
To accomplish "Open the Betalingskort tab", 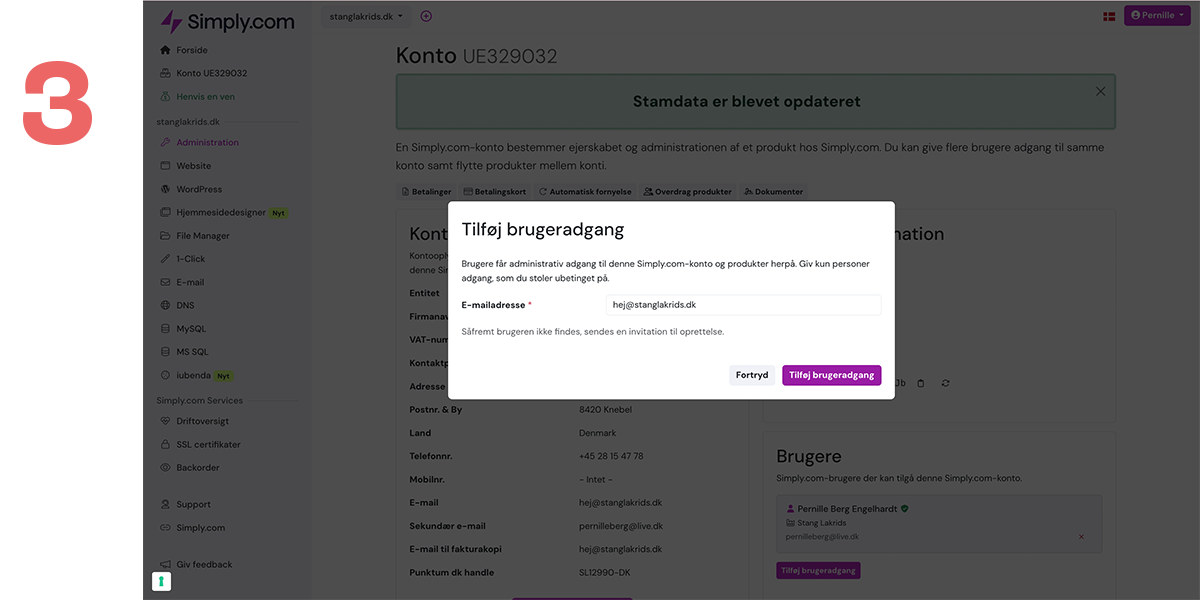I will coord(495,192).
